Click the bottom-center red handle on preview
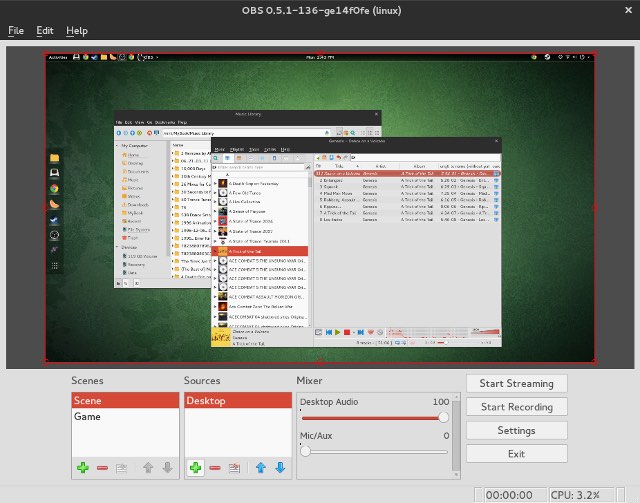The height and width of the screenshot is (503, 640). [320, 362]
